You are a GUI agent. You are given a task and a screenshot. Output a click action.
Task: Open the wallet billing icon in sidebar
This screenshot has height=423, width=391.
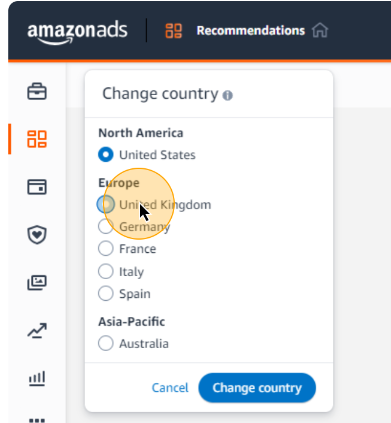tap(37, 187)
